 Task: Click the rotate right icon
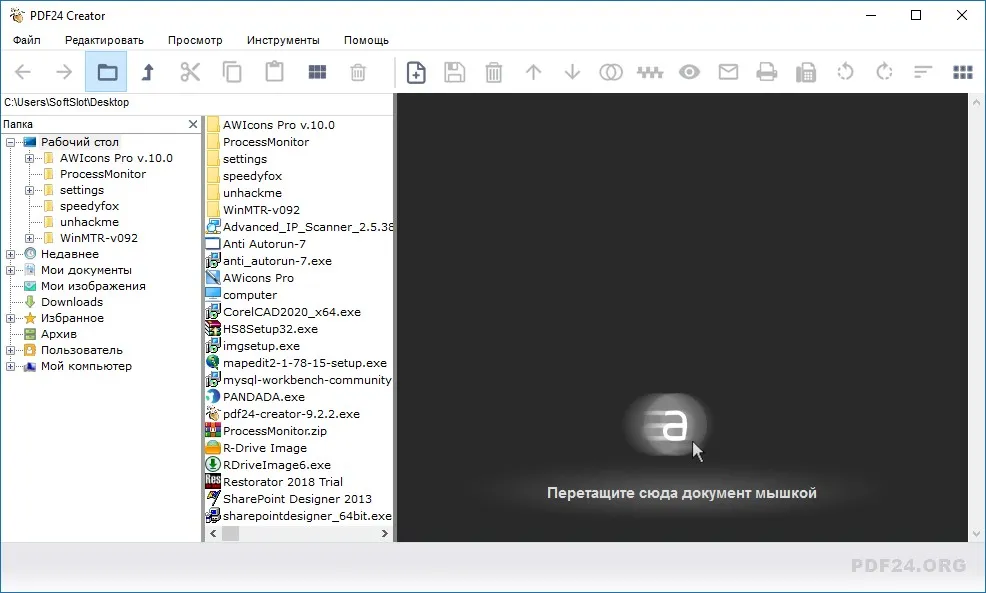point(884,72)
